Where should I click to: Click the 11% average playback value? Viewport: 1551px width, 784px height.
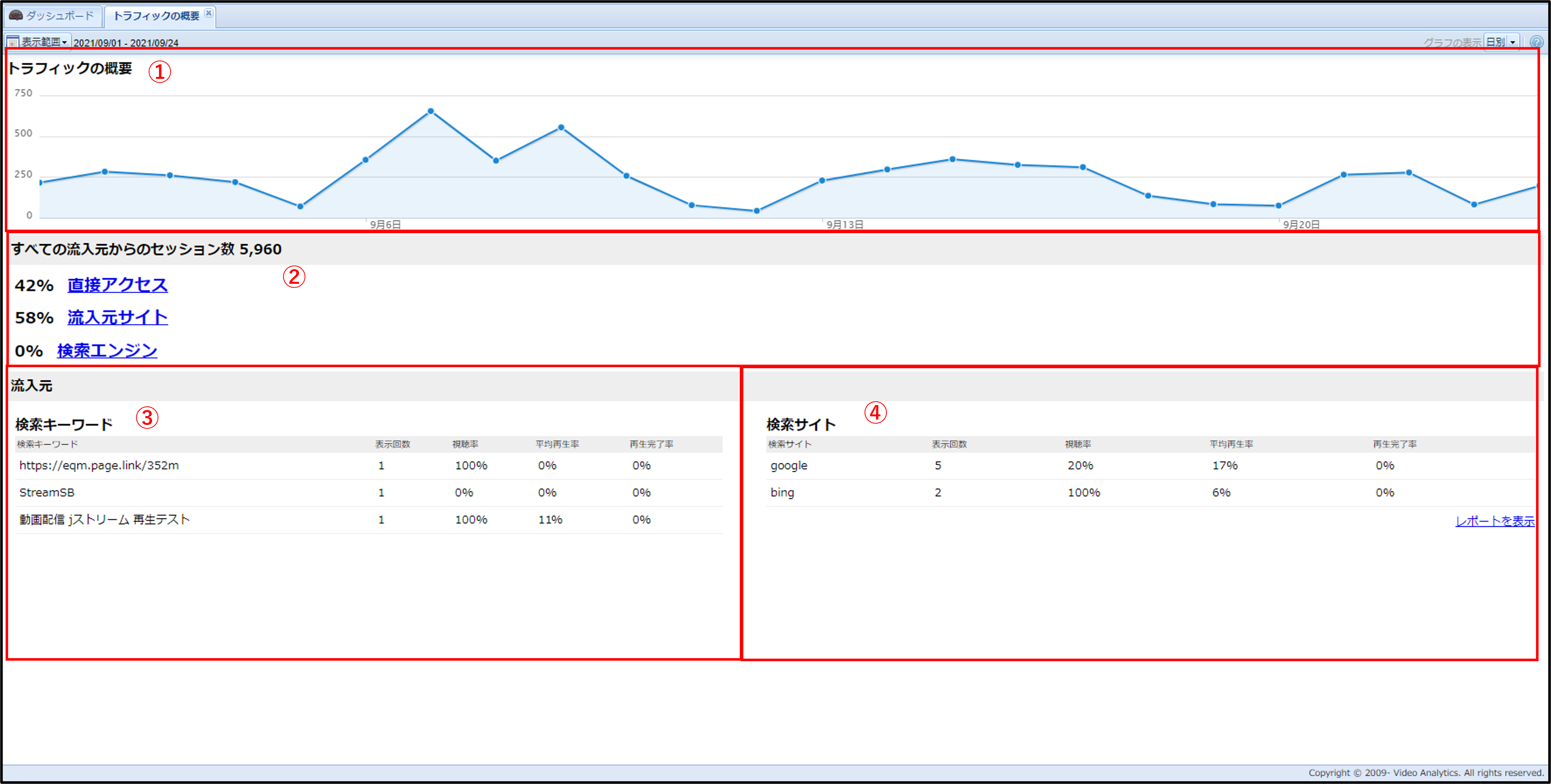point(550,520)
